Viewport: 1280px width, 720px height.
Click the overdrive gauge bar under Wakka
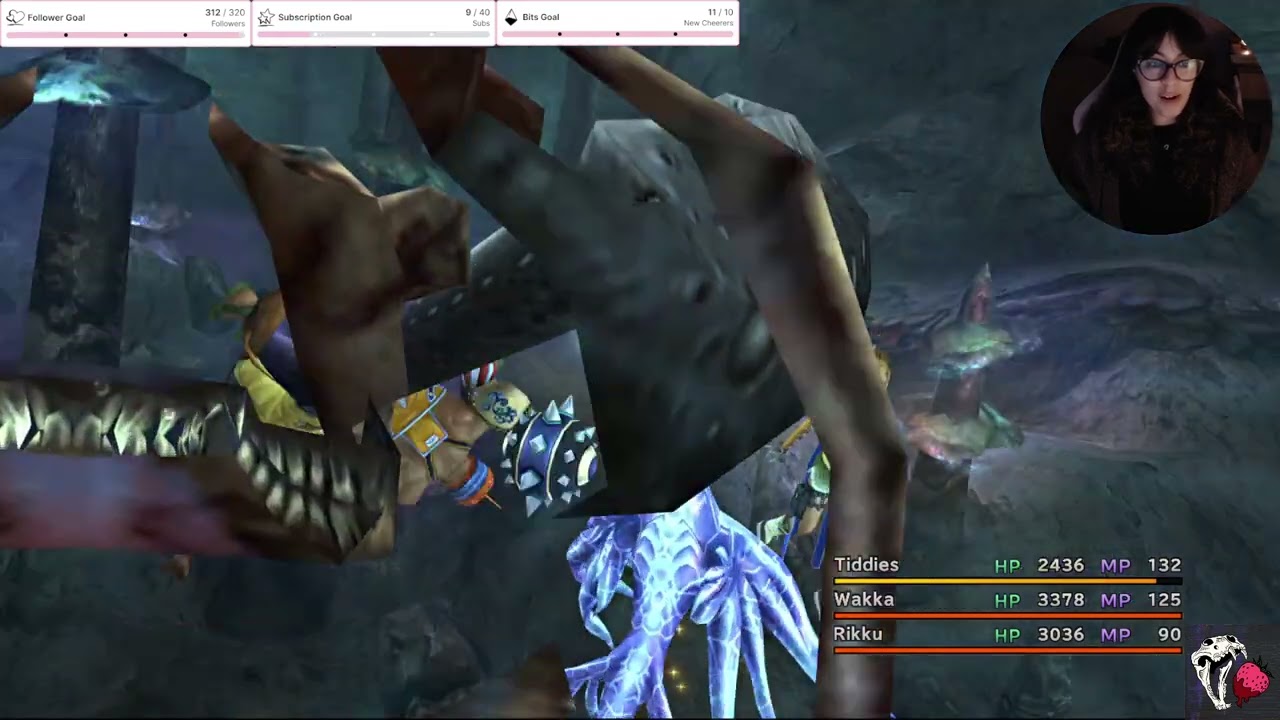pyautogui.click(x=1008, y=615)
